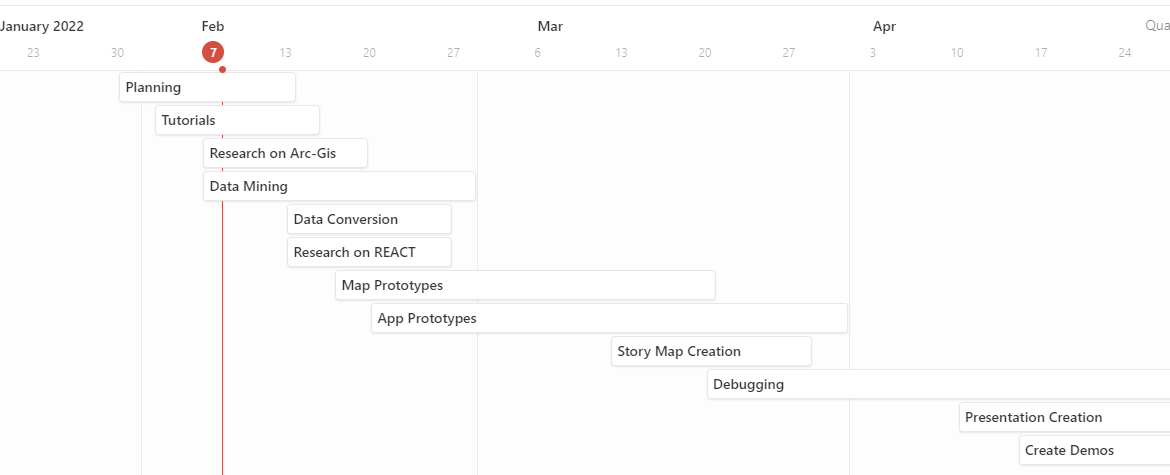Open the Research on REACT task
Image resolution: width=1170 pixels, height=475 pixels.
coord(369,252)
